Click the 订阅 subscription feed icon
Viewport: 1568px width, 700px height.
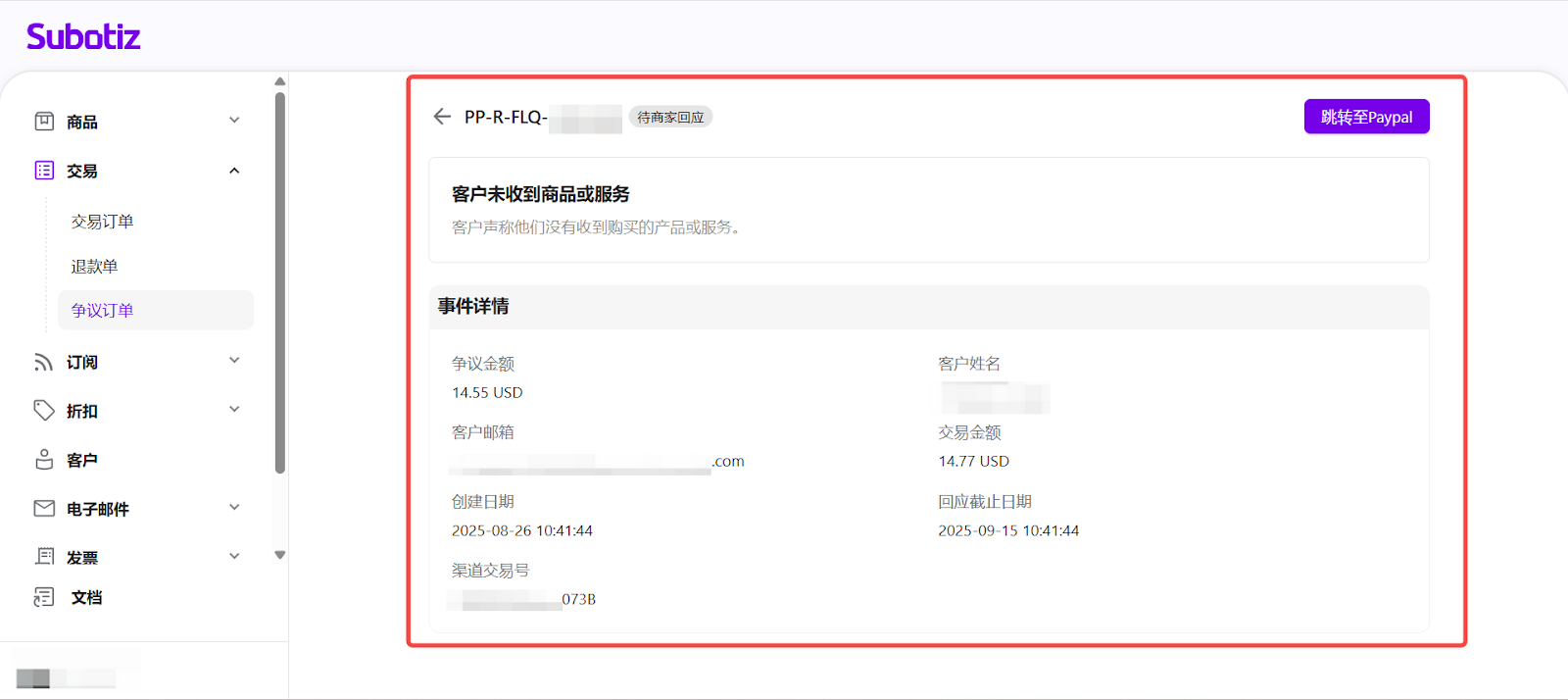[x=44, y=362]
